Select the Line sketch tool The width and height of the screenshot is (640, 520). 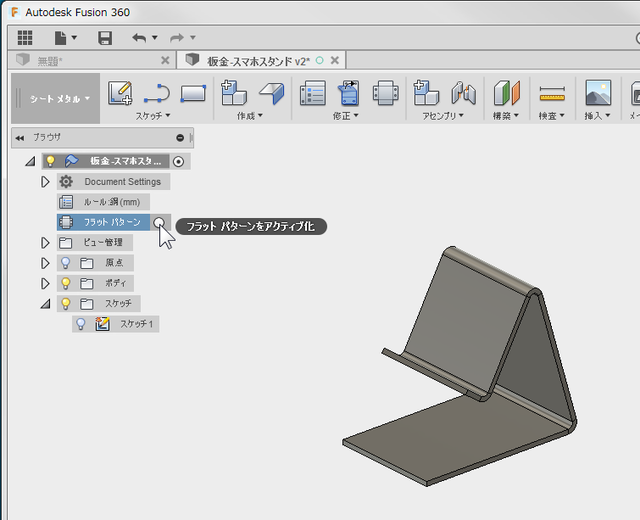click(x=157, y=93)
